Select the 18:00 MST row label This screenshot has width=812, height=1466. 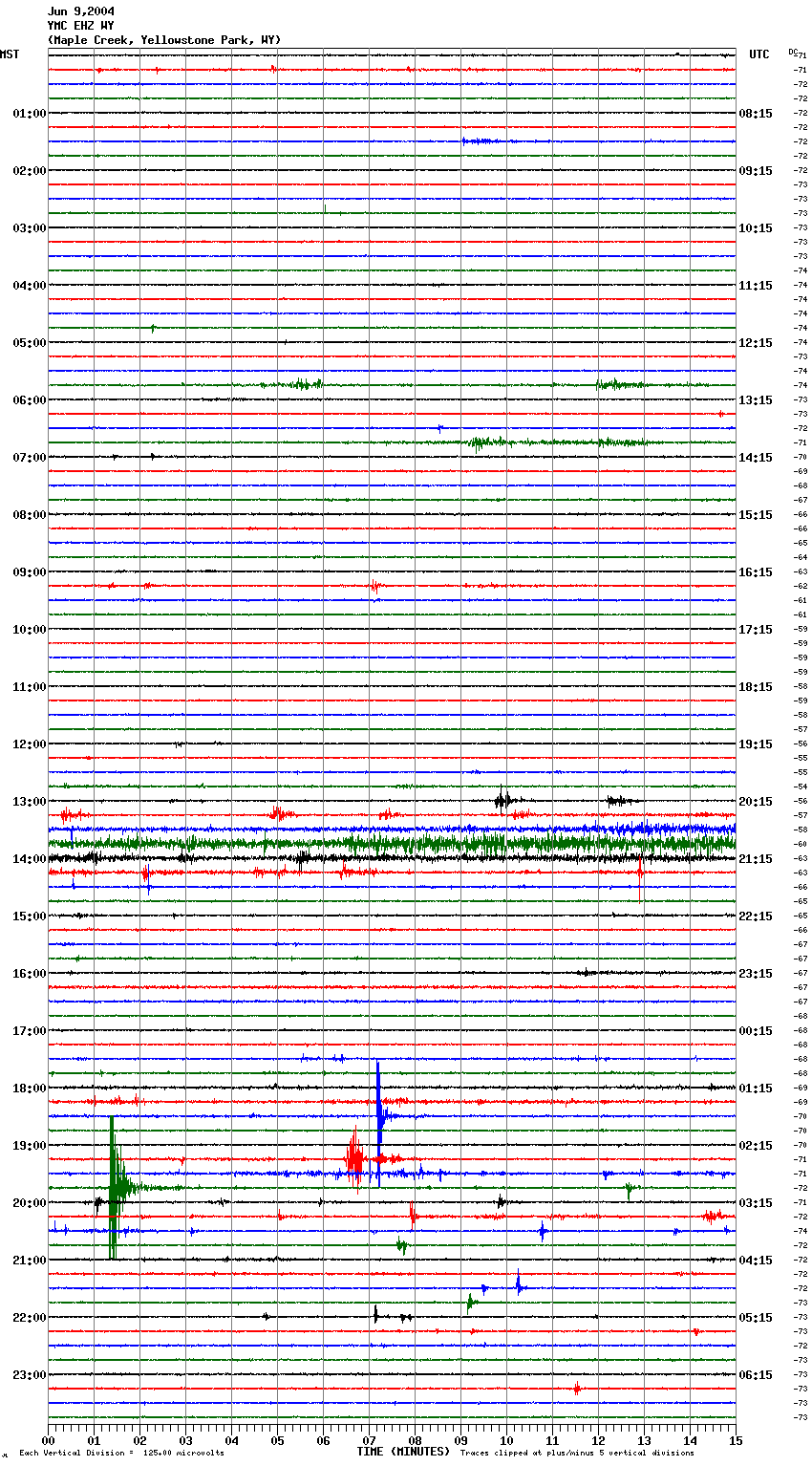pyautogui.click(x=30, y=1089)
